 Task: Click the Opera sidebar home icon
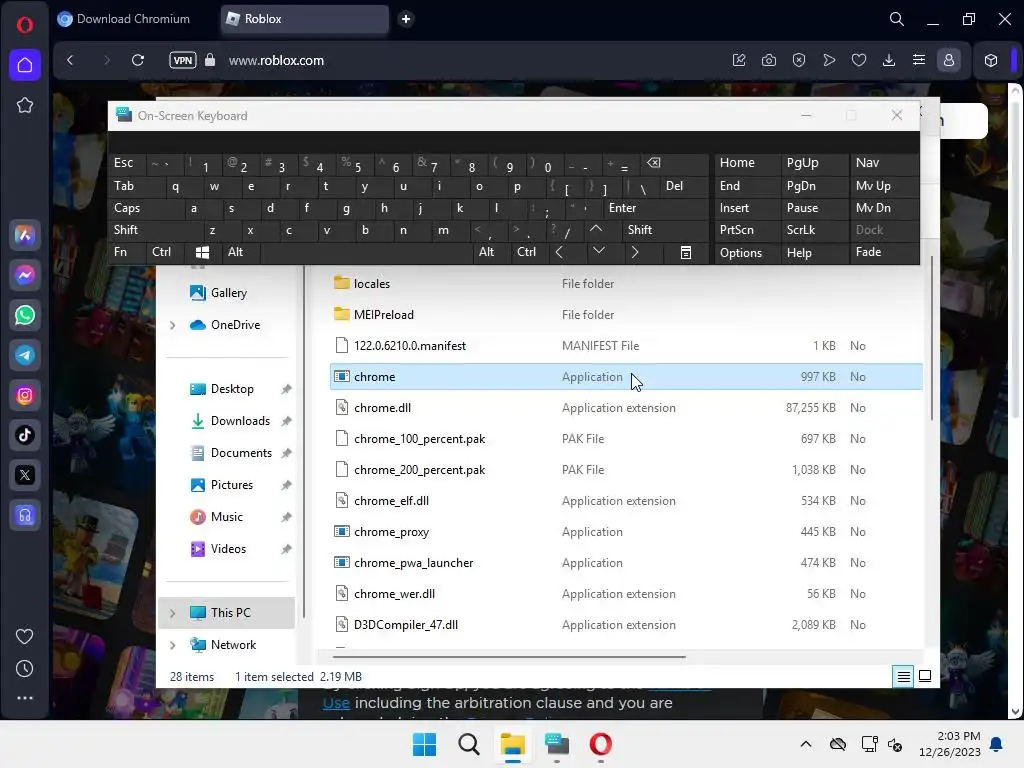click(25, 65)
